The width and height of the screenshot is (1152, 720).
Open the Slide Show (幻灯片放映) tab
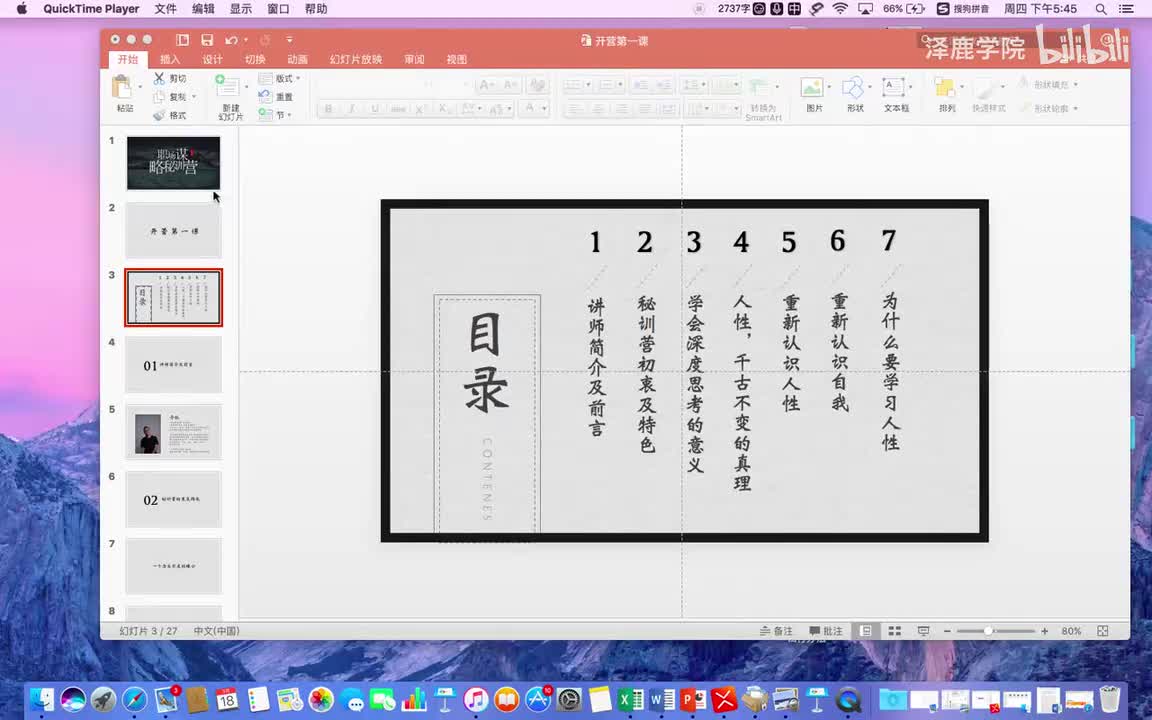[356, 60]
